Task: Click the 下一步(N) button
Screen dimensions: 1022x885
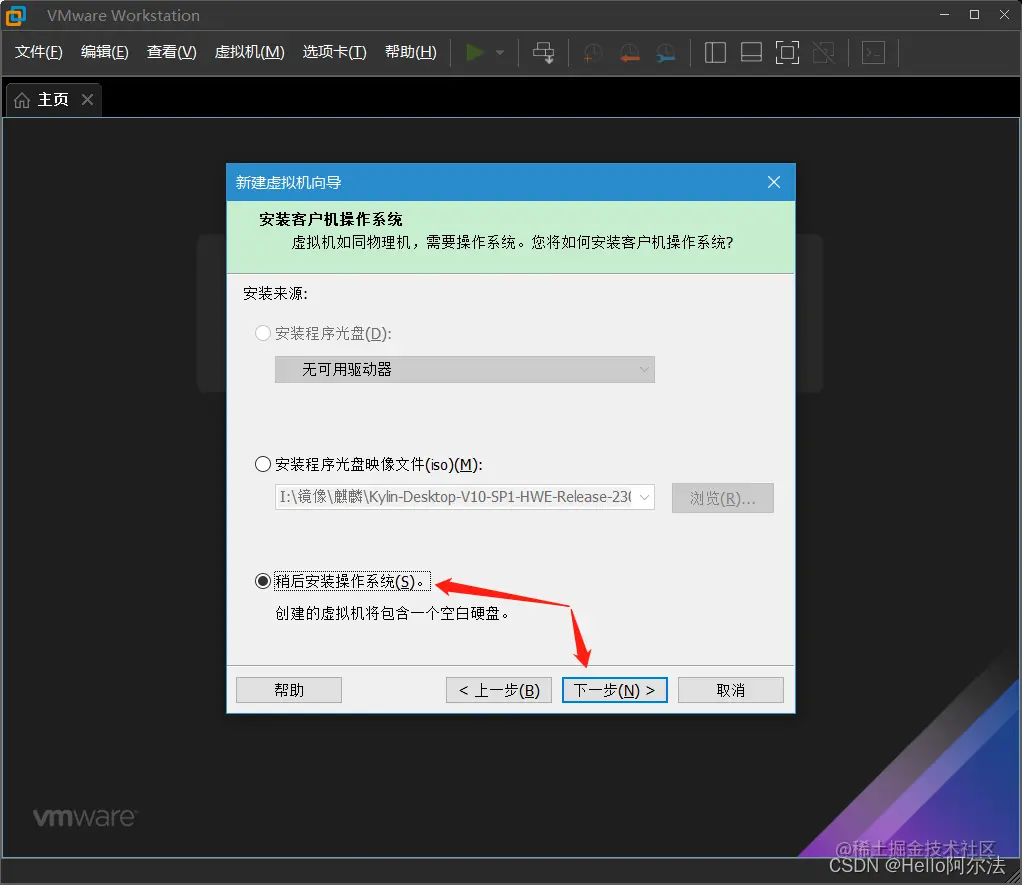Action: (614, 689)
